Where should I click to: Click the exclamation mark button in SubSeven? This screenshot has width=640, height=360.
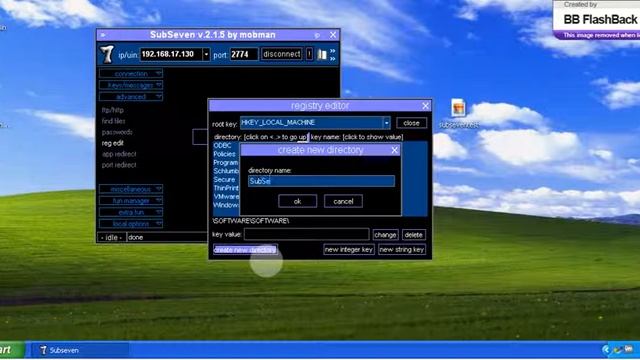click(309, 54)
